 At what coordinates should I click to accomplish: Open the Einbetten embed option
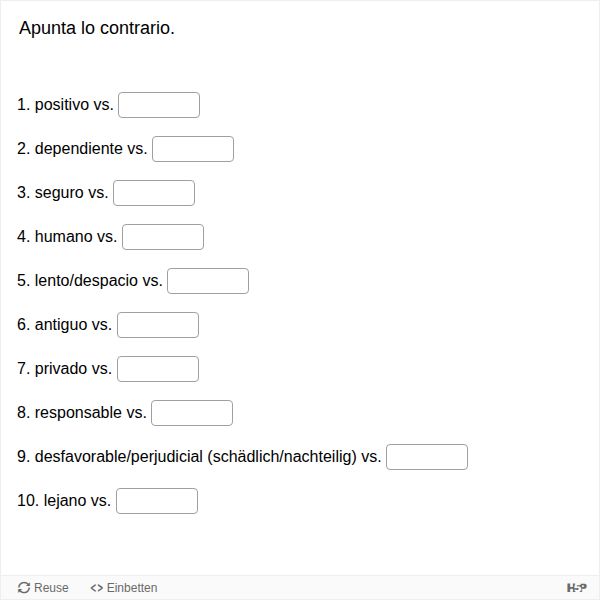(124, 588)
